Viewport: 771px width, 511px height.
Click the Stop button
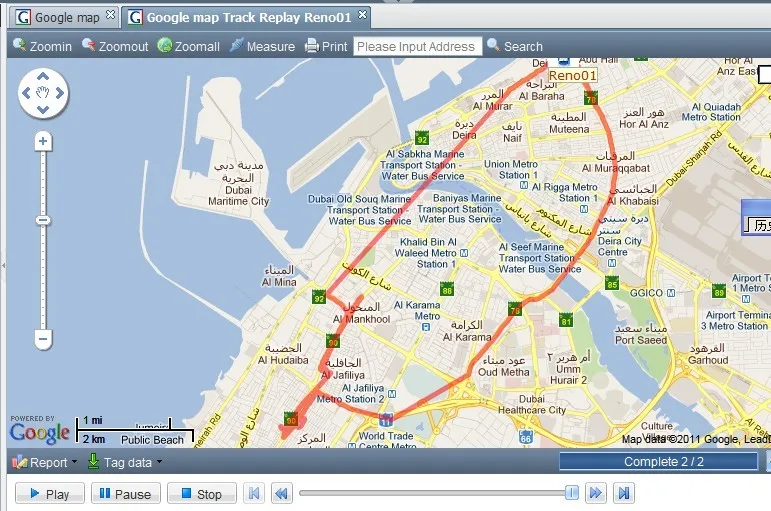pyautogui.click(x=202, y=494)
